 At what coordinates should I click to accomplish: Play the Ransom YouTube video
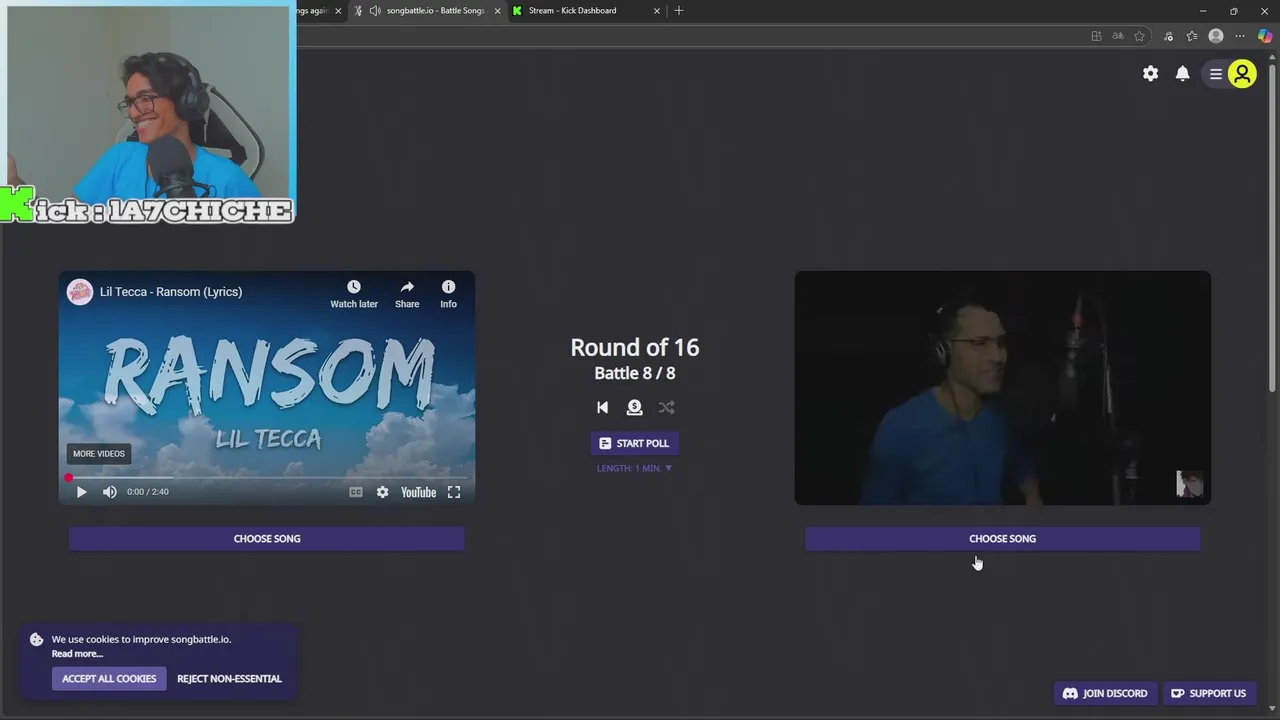[81, 492]
